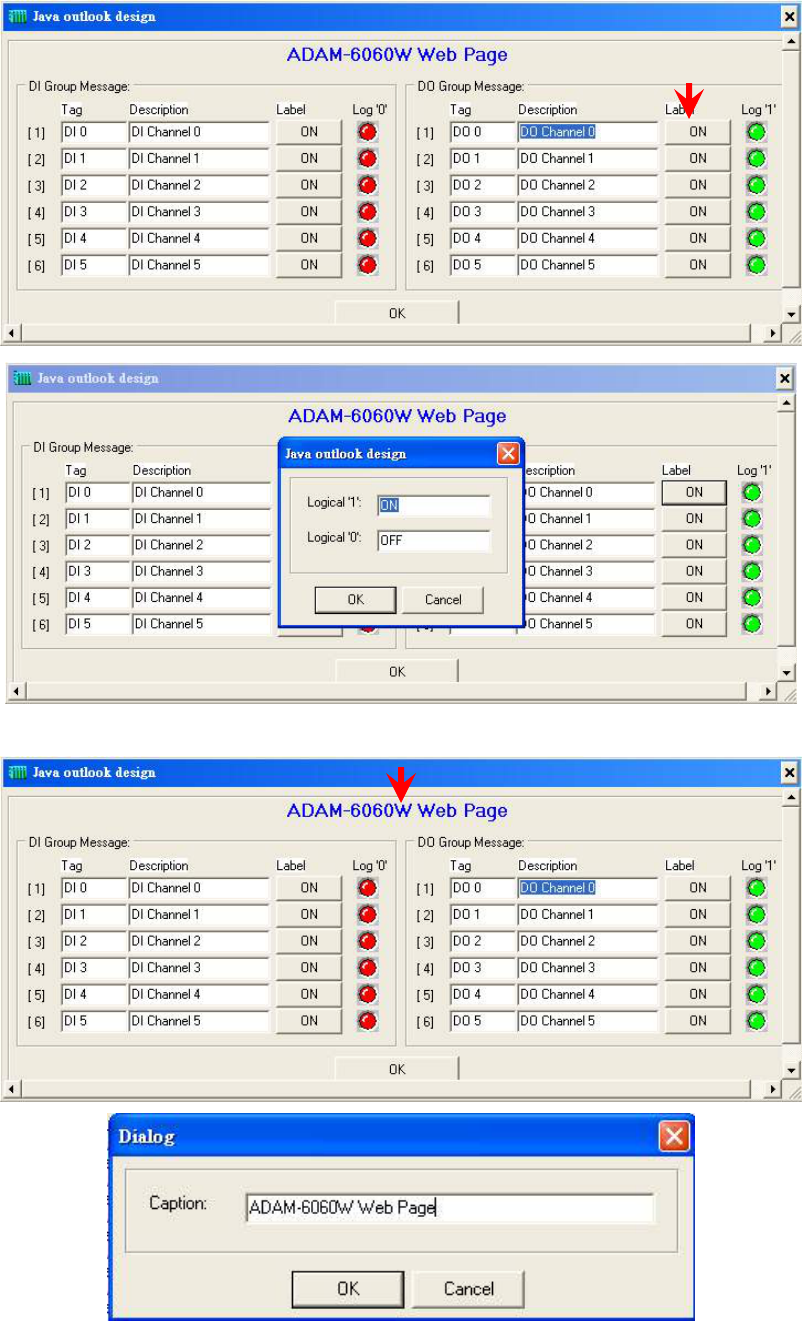The width and height of the screenshot is (802, 1321).
Task: Close the Caption Dialog with red X
Action: tap(674, 1136)
